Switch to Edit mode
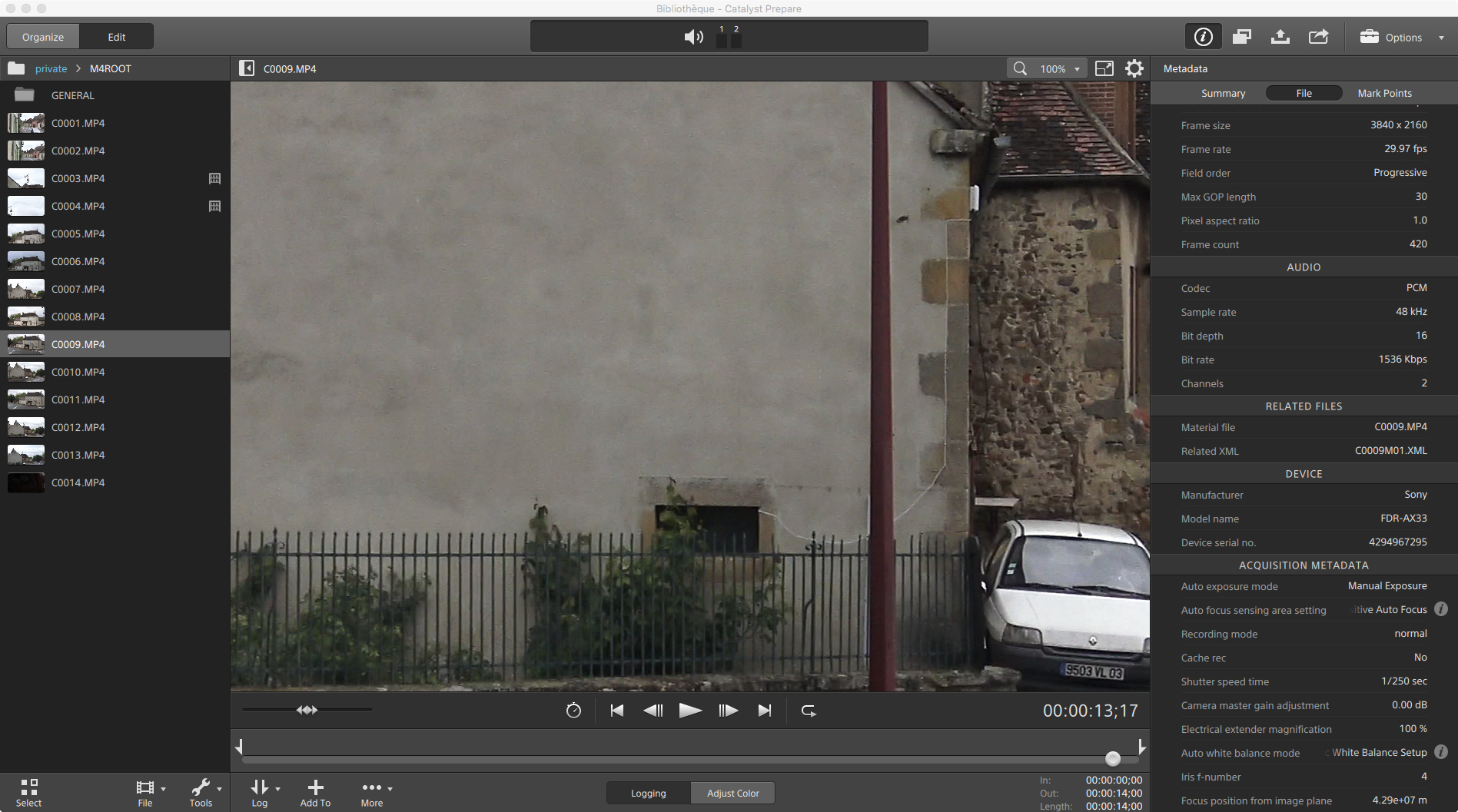Screen dimensions: 1458x812 point(117,37)
